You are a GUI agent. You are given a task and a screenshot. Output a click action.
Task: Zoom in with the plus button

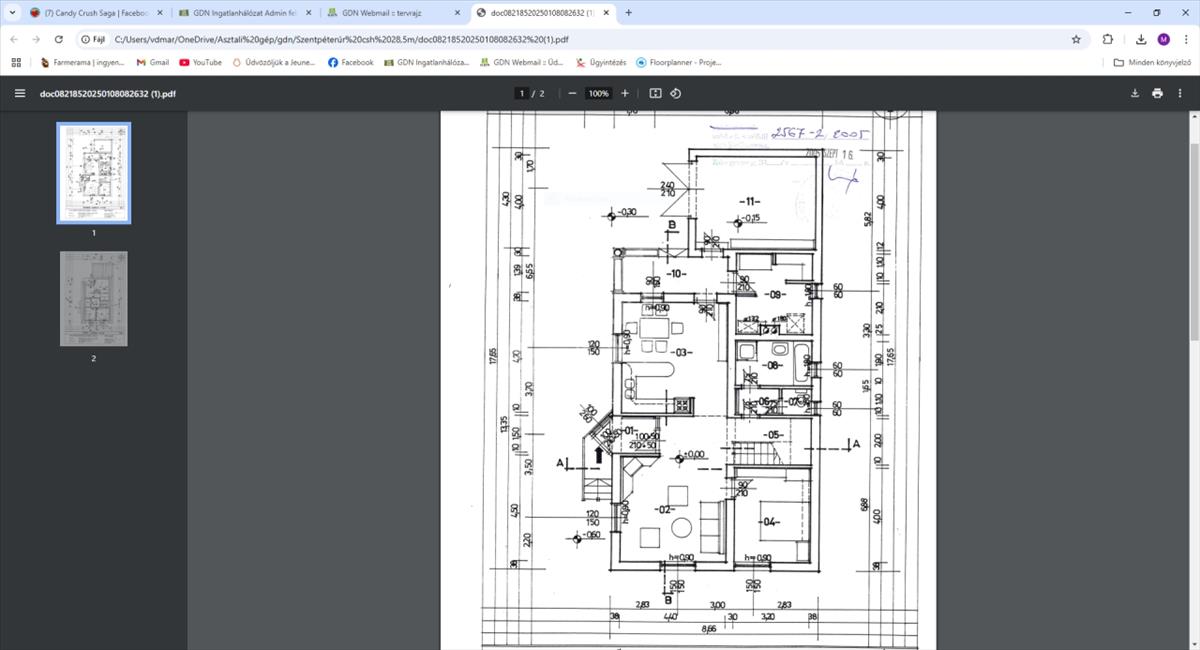coord(625,93)
